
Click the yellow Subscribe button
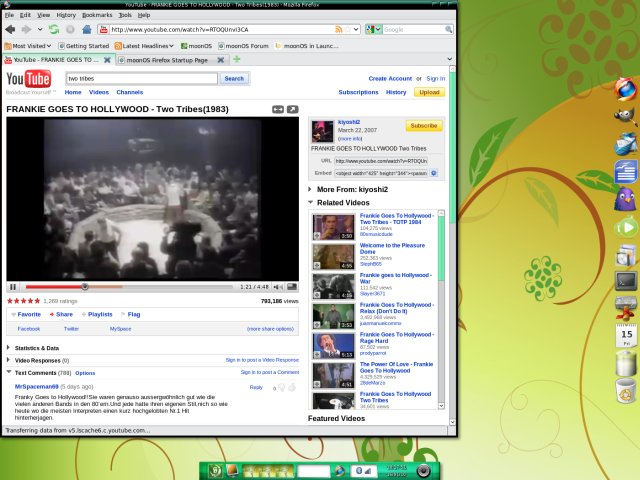tap(424, 126)
